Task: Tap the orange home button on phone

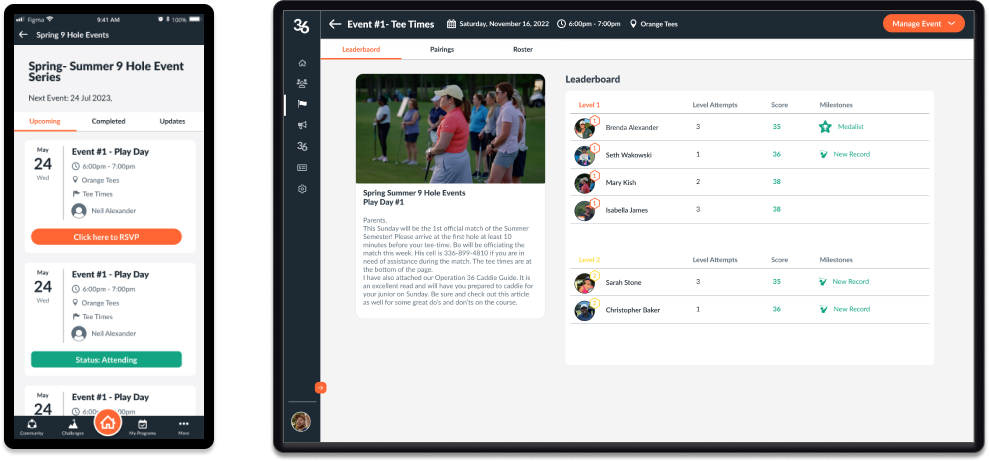Action: [108, 422]
